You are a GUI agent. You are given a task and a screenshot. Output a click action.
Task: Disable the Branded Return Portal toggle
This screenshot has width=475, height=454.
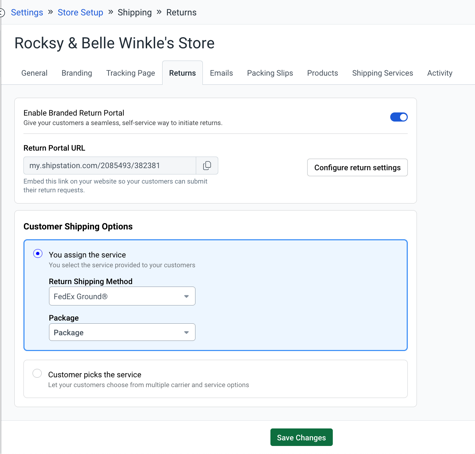(399, 117)
